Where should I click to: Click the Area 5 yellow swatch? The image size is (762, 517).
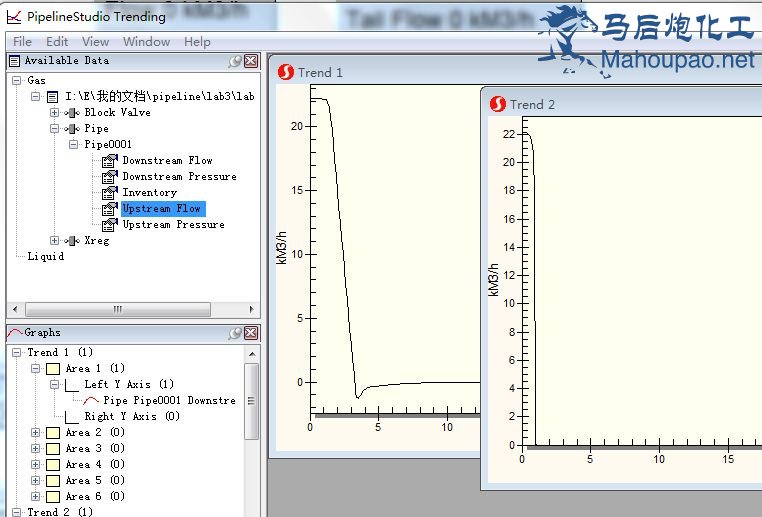[x=53, y=481]
